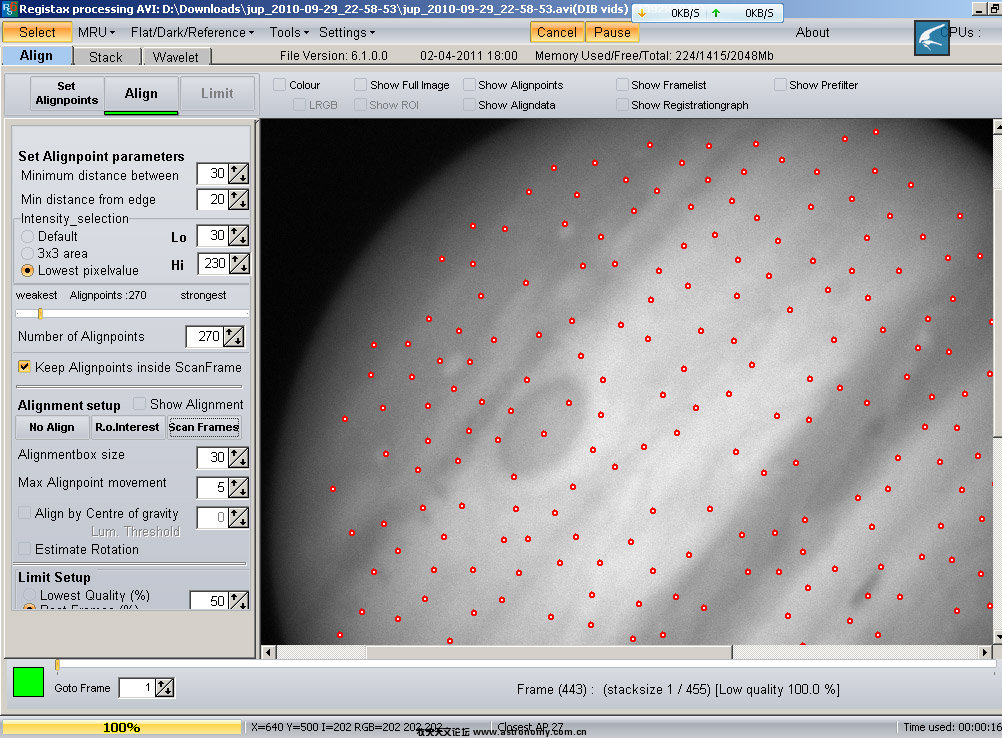The height and width of the screenshot is (738, 1002).
Task: Click the Number of Alignpoints field
Action: click(204, 337)
